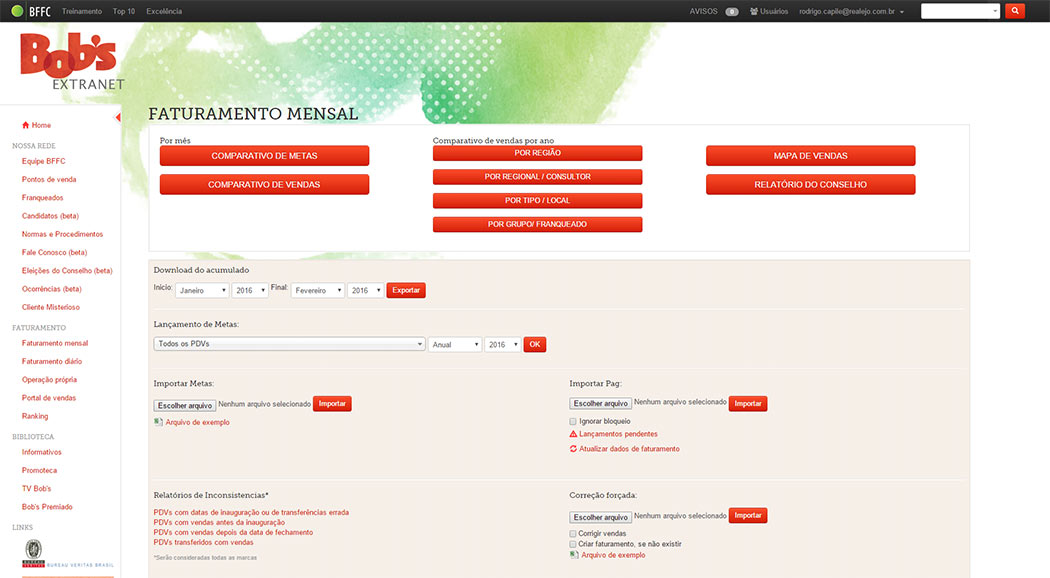Click the top bar search input field

(x=956, y=11)
